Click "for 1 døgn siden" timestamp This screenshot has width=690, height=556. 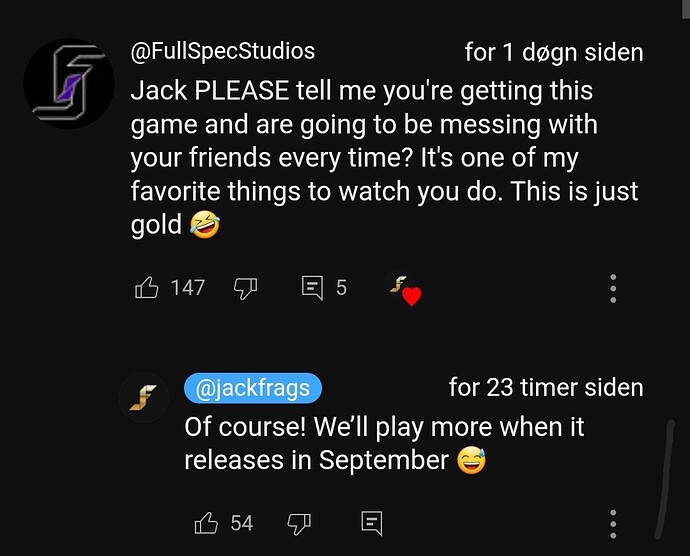(x=554, y=52)
